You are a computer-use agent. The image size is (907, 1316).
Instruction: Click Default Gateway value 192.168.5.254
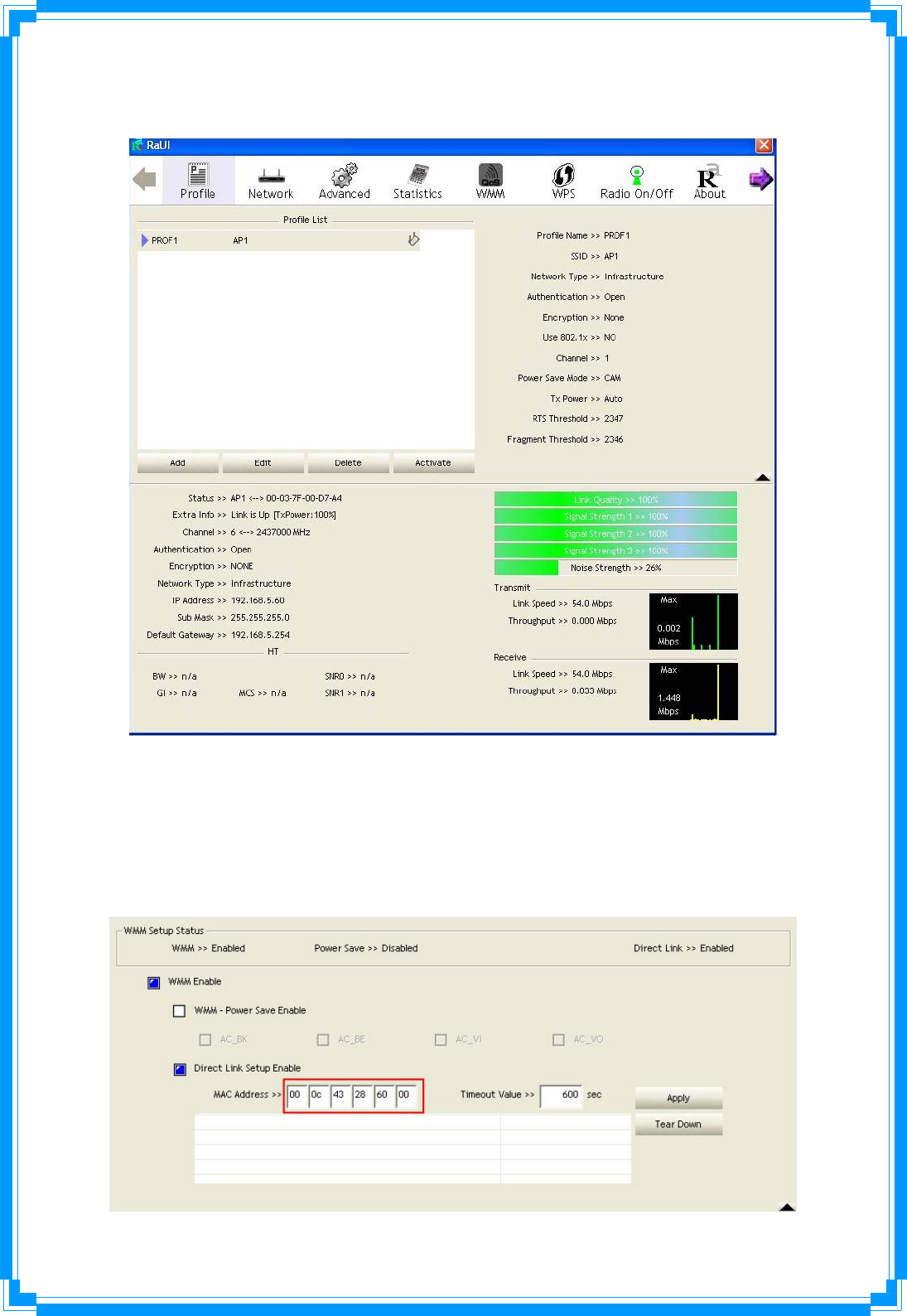coord(260,635)
